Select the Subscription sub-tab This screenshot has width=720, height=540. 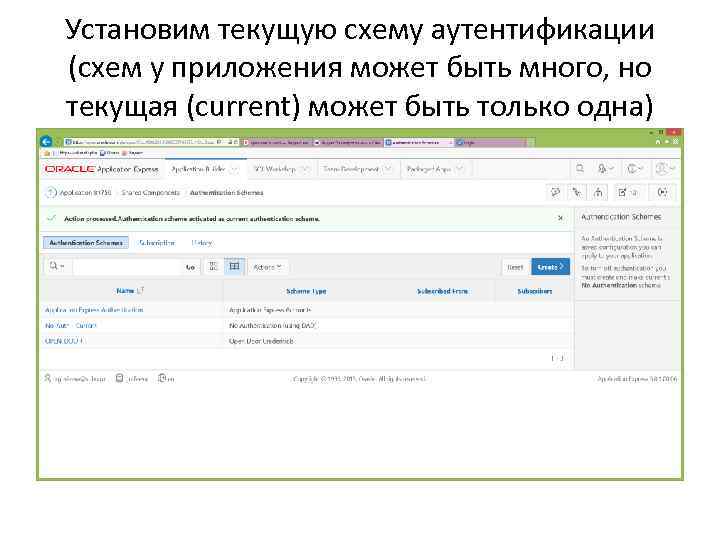point(157,242)
